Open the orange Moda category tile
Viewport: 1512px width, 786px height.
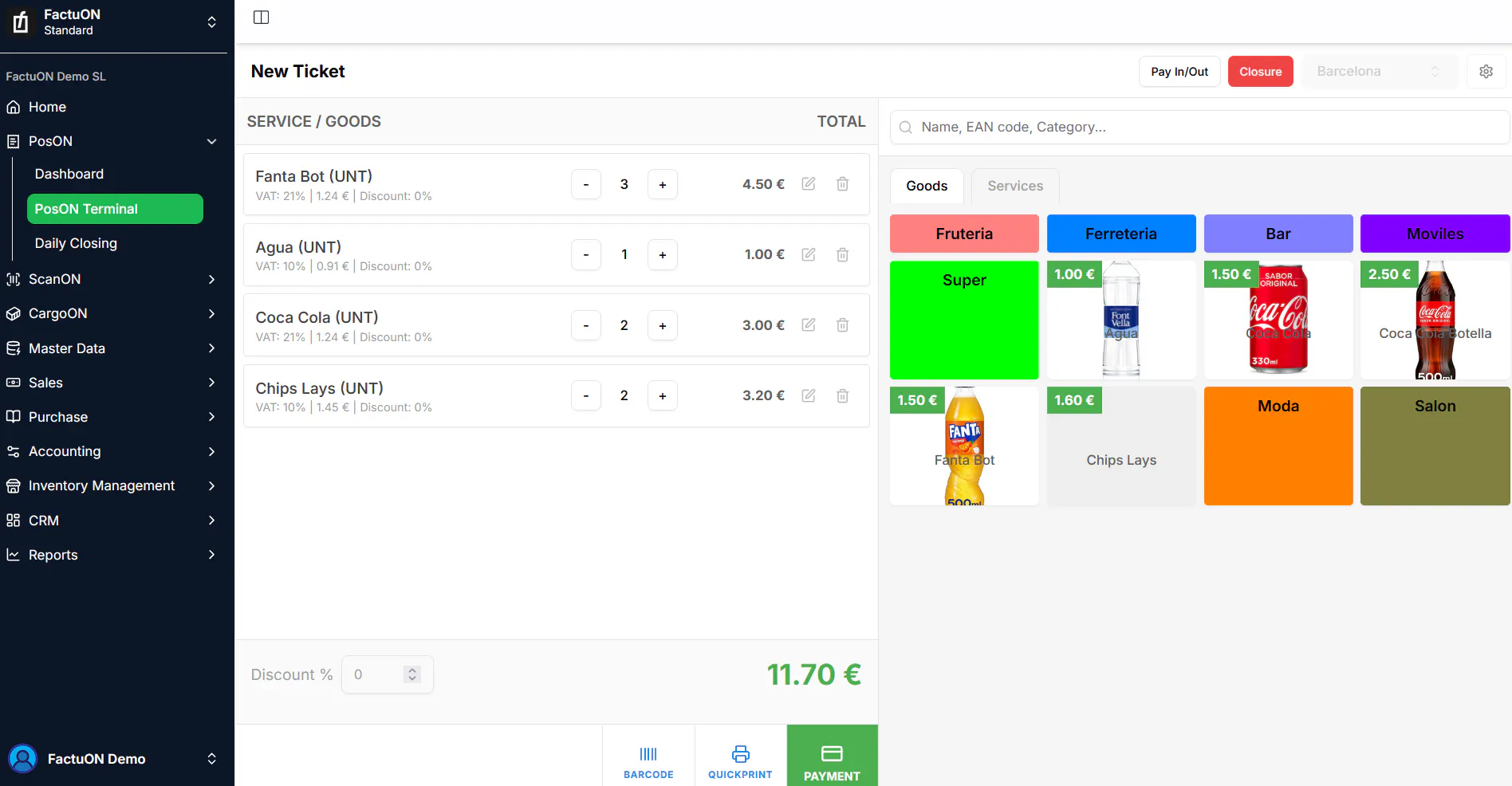pos(1278,446)
